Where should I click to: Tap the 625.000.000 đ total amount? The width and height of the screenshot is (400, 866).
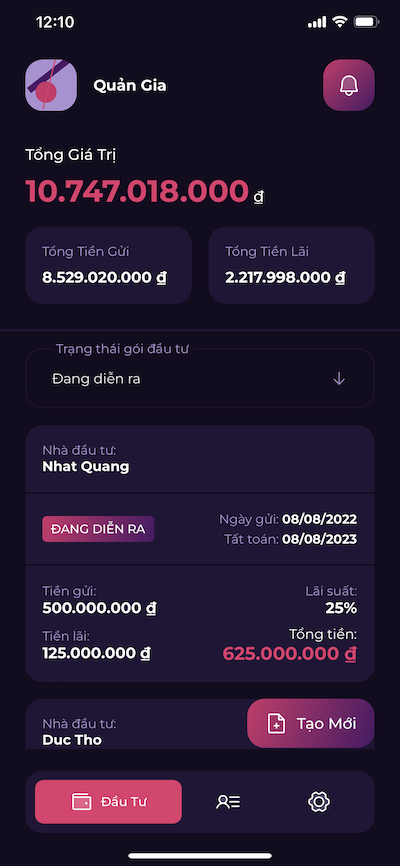tap(290, 653)
